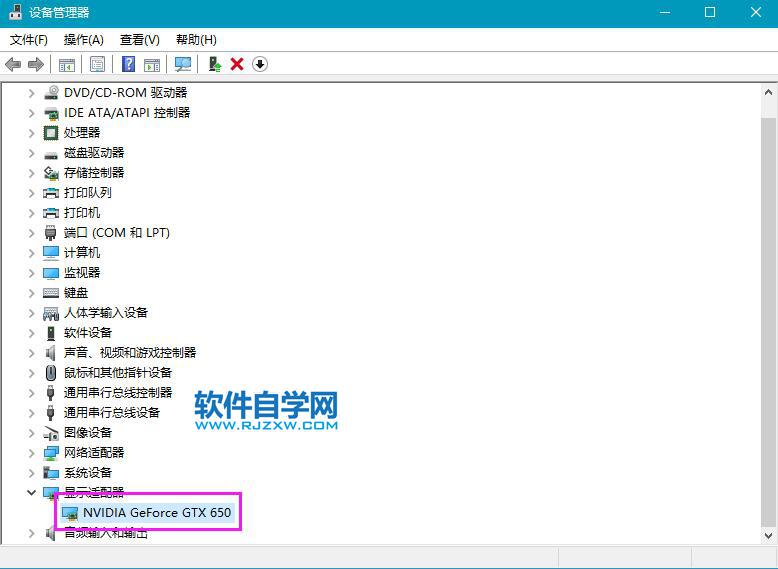Expand the 网络适配器 category arrow
The width and height of the screenshot is (778, 569).
pyautogui.click(x=31, y=453)
